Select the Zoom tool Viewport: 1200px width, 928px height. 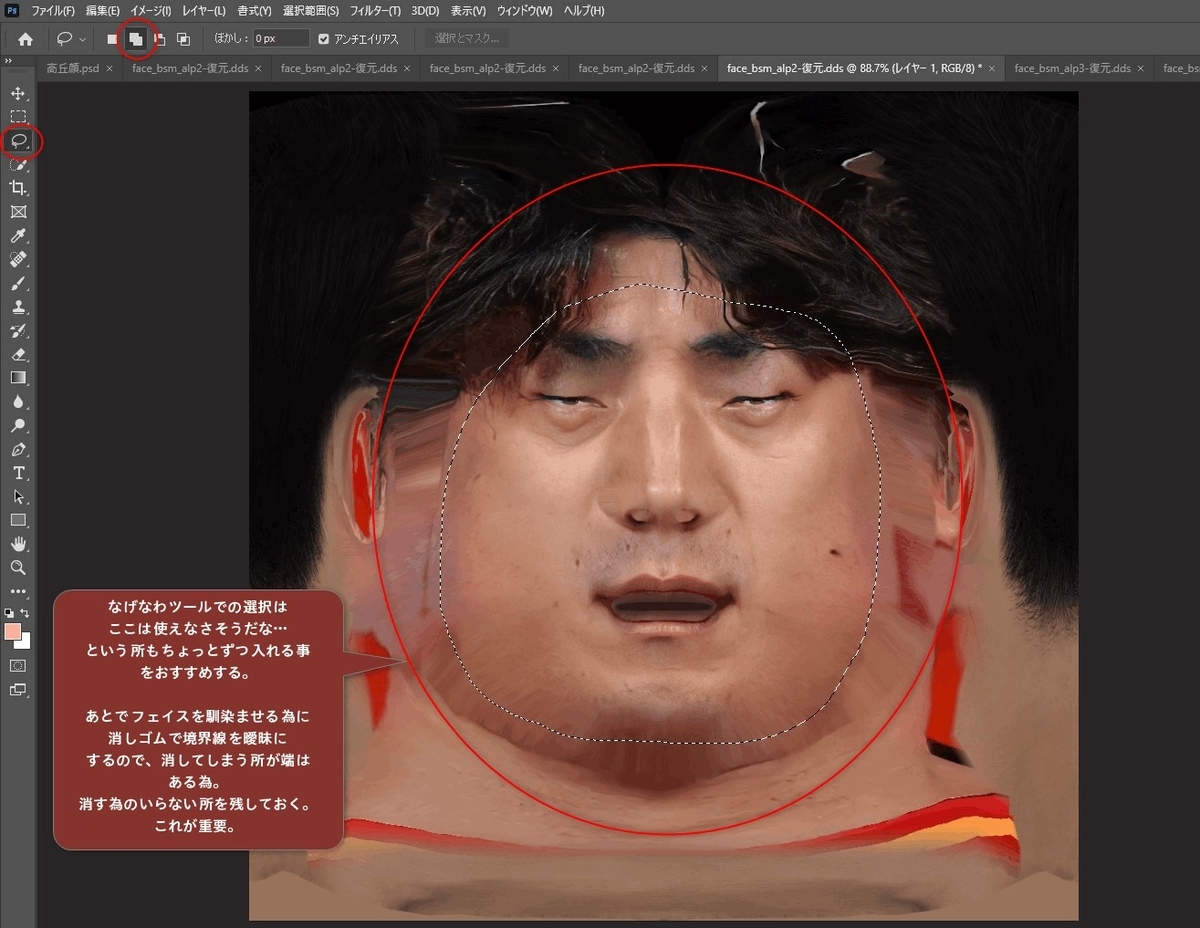pyautogui.click(x=18, y=567)
